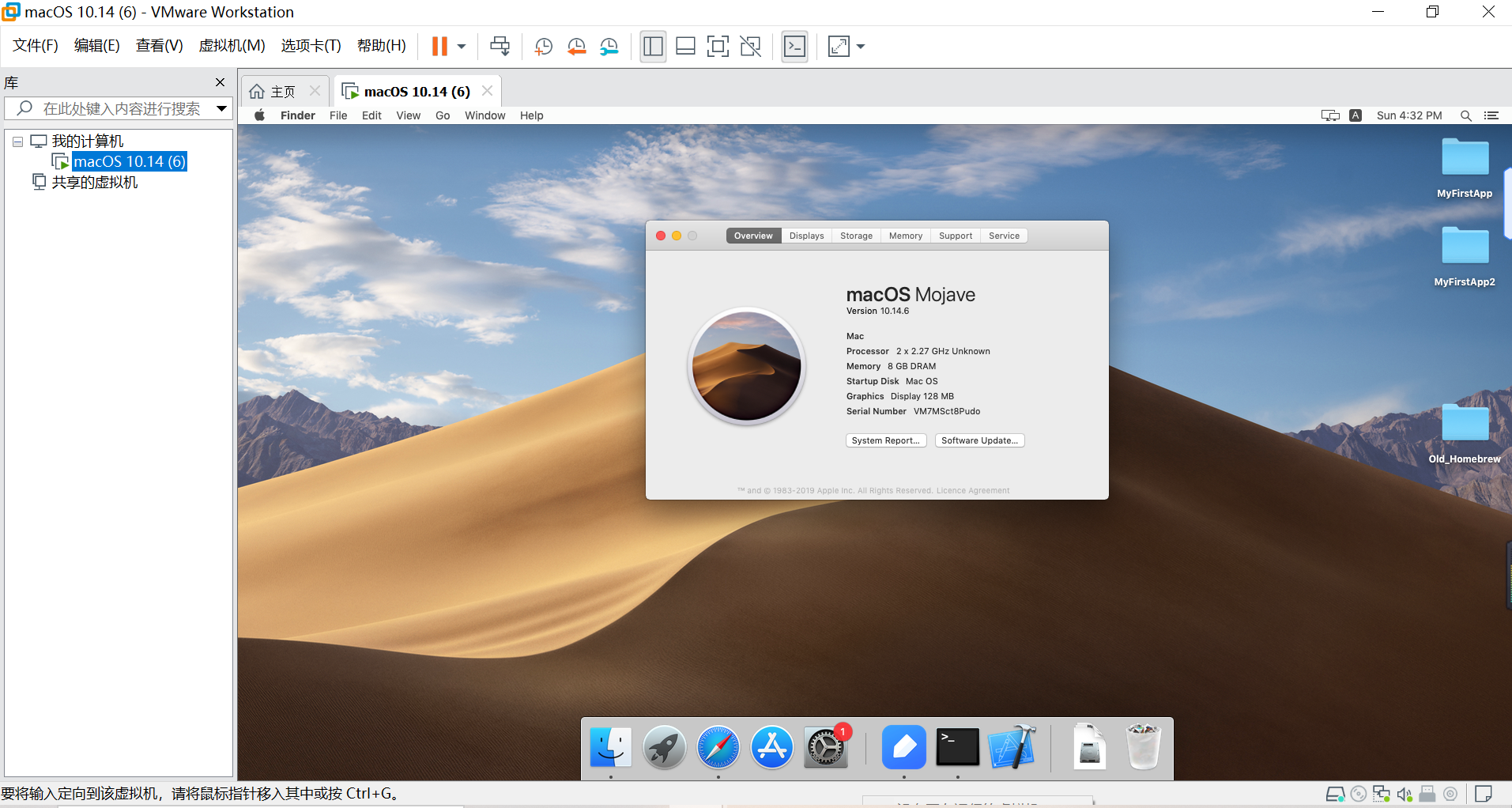
Task: Open Launchpad from the Dock
Action: pos(665,747)
